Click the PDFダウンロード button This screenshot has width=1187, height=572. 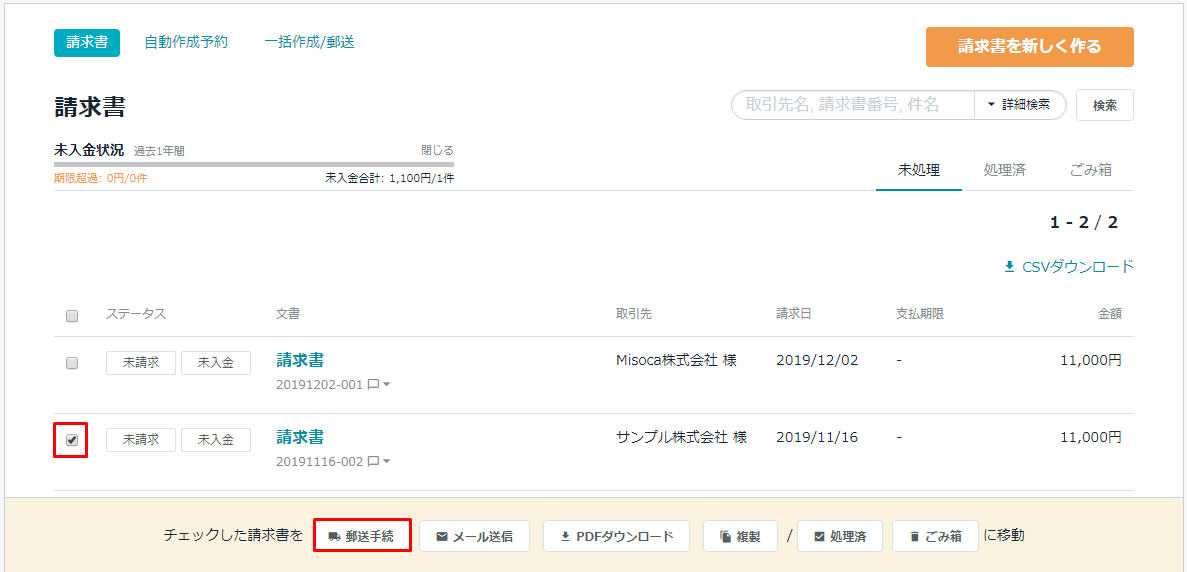click(x=616, y=536)
